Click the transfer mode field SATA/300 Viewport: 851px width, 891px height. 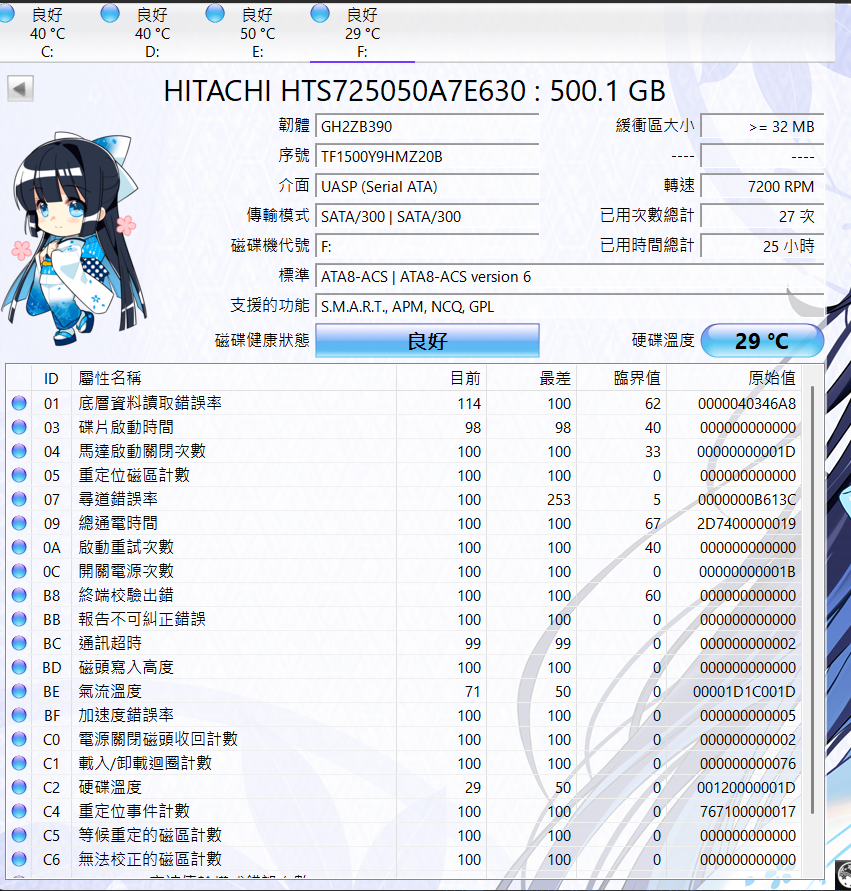[x=427, y=216]
